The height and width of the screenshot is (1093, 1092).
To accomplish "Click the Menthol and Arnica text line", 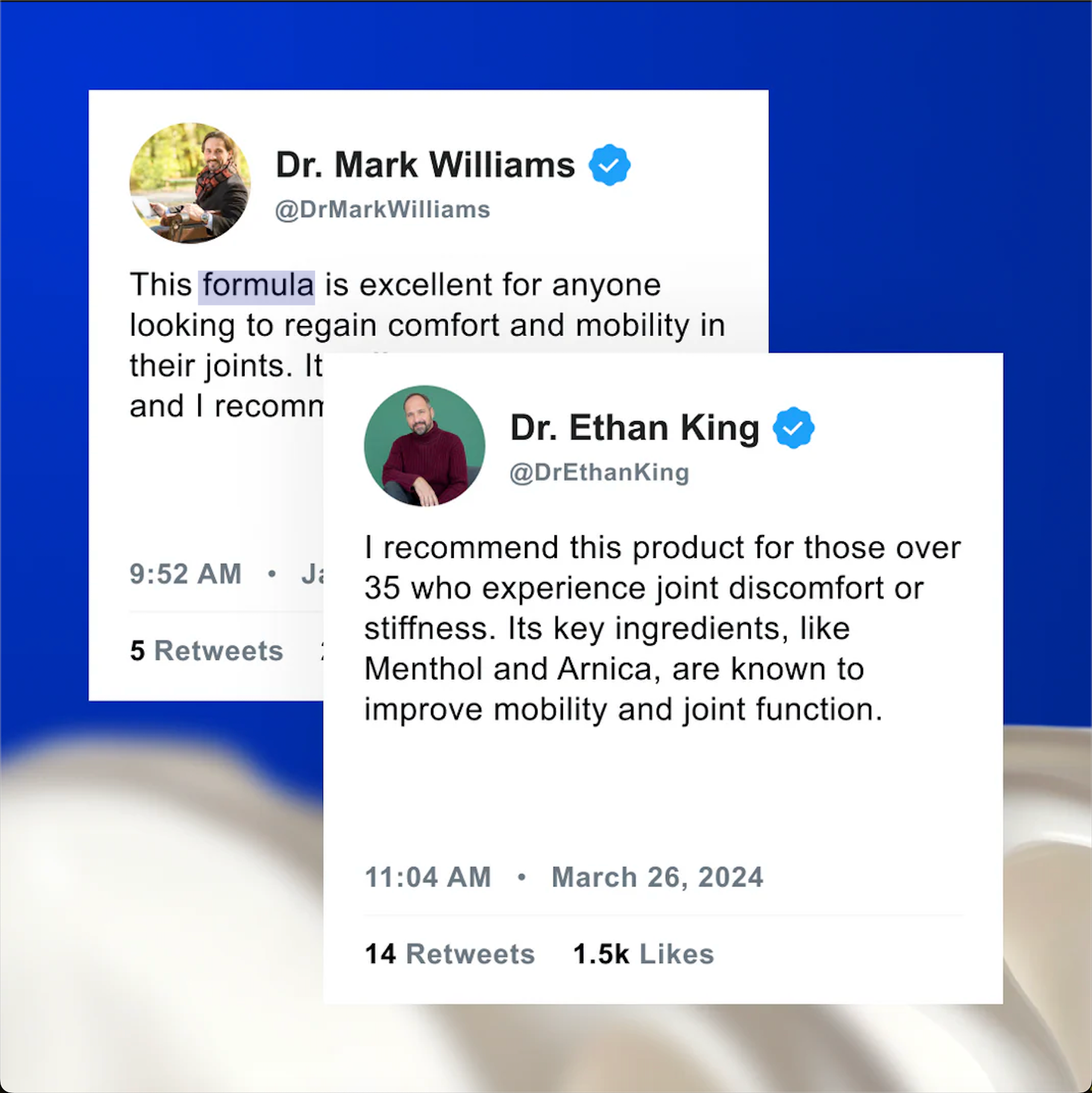I will pos(614,669).
